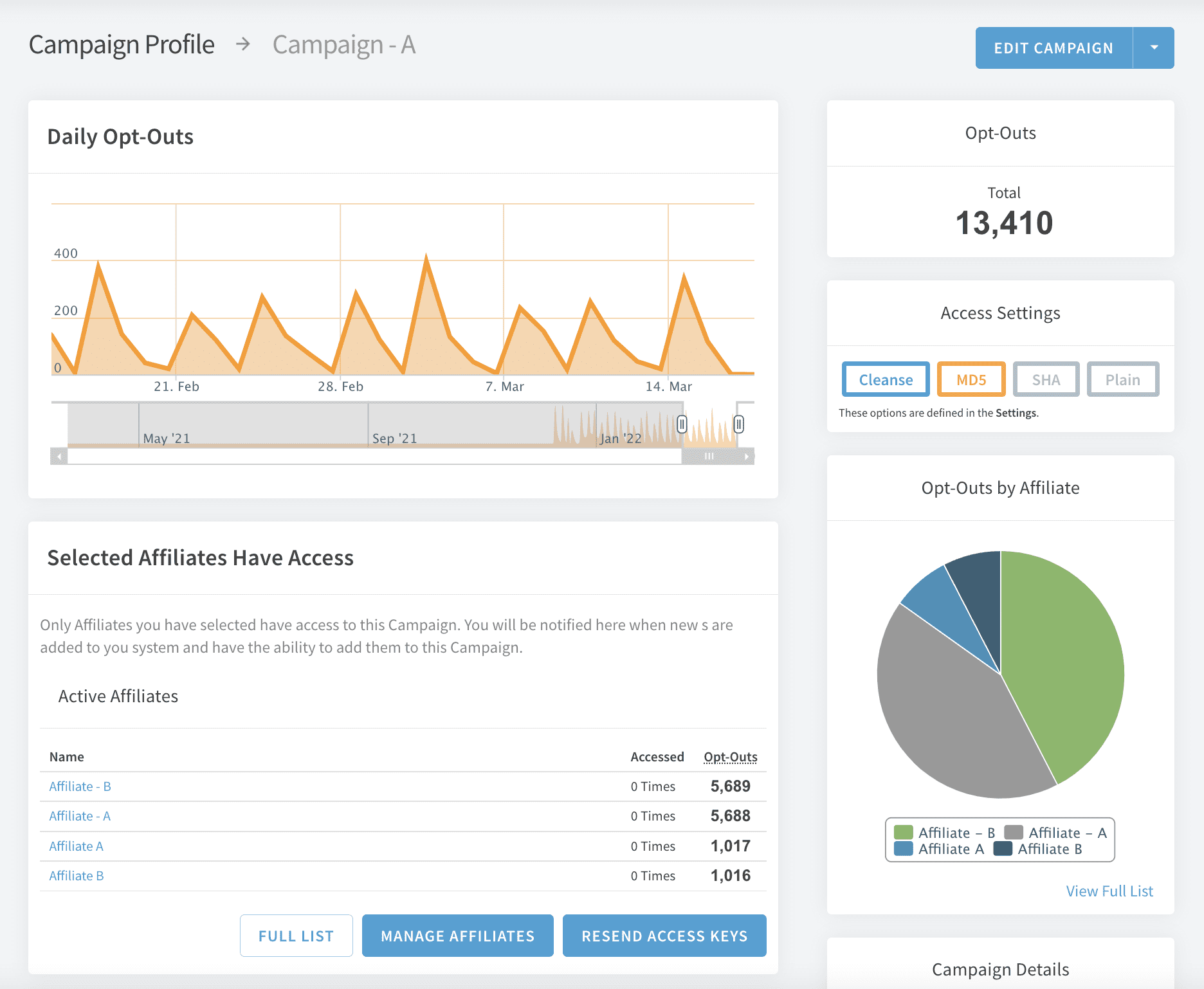Viewport: 1204px width, 989px height.
Task: Click the 1,017 opt-outs value
Action: pyautogui.click(x=730, y=846)
